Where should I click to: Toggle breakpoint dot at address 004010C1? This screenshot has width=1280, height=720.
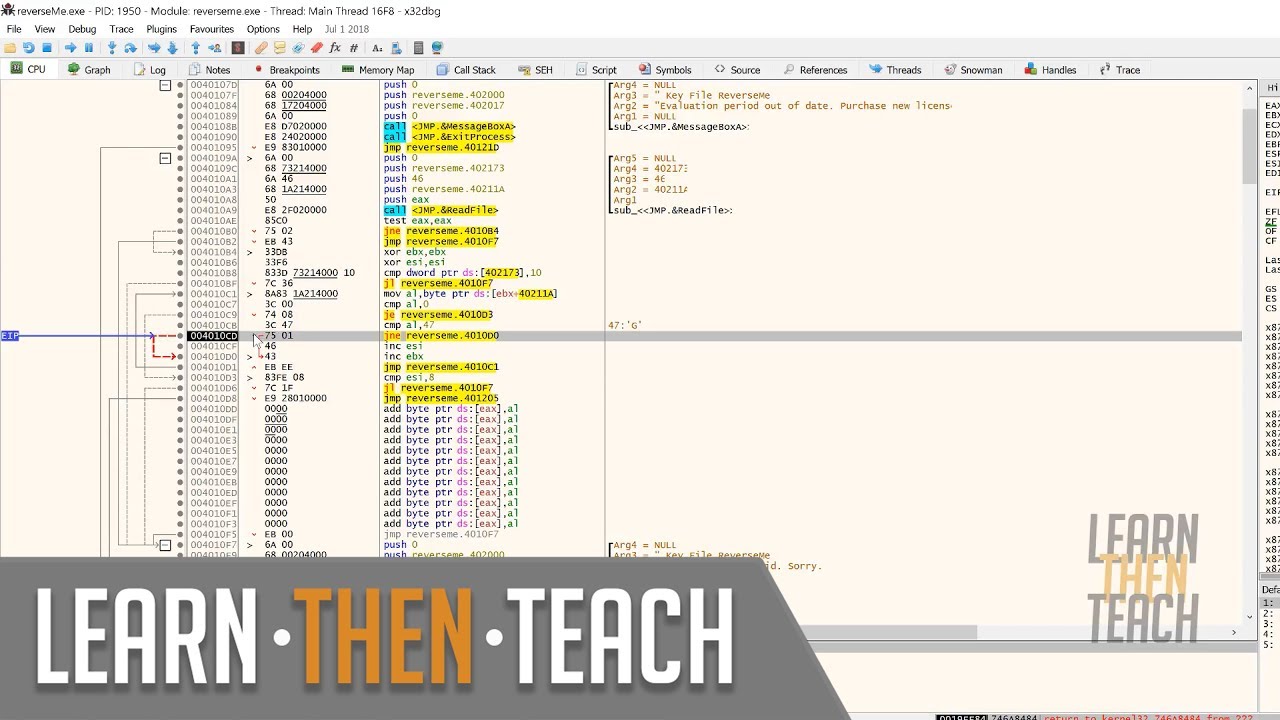[180, 294]
